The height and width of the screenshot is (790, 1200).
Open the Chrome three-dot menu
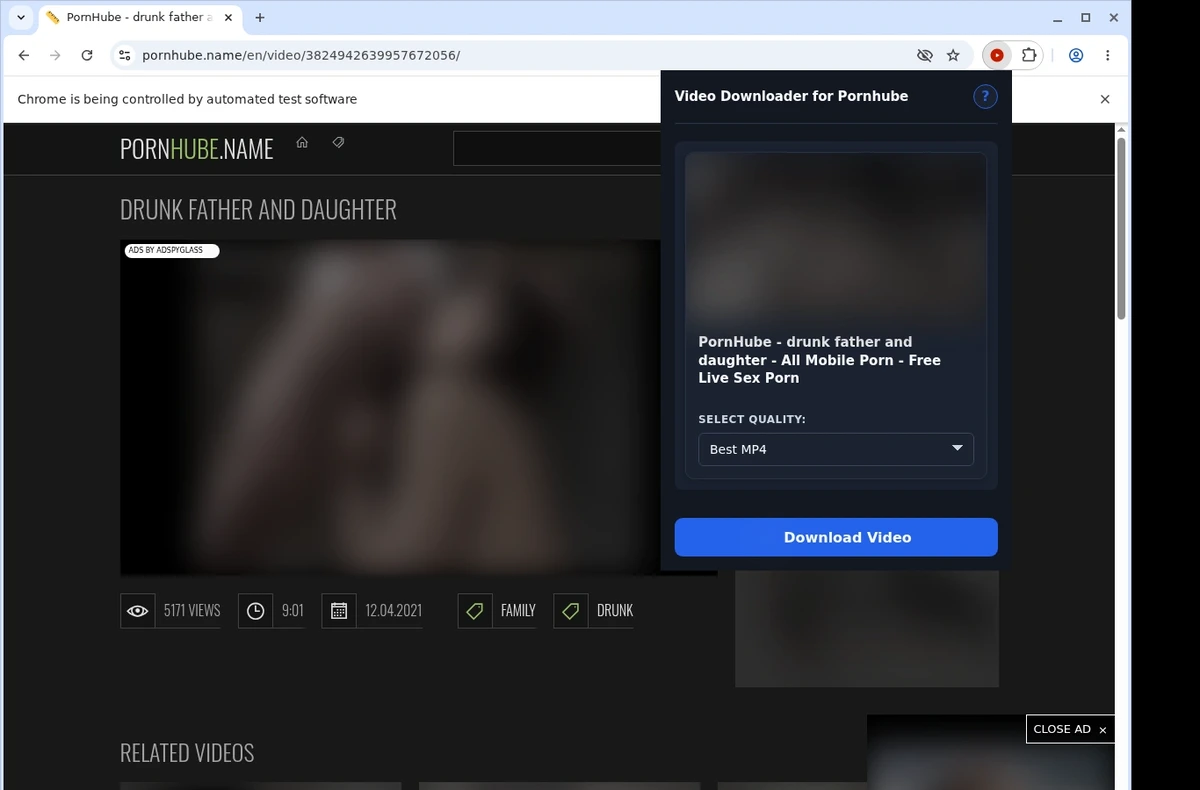(1107, 56)
